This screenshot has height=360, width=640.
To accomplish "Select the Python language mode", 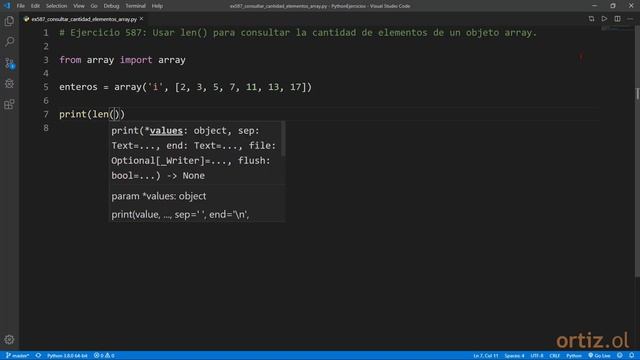I will 574,356.
